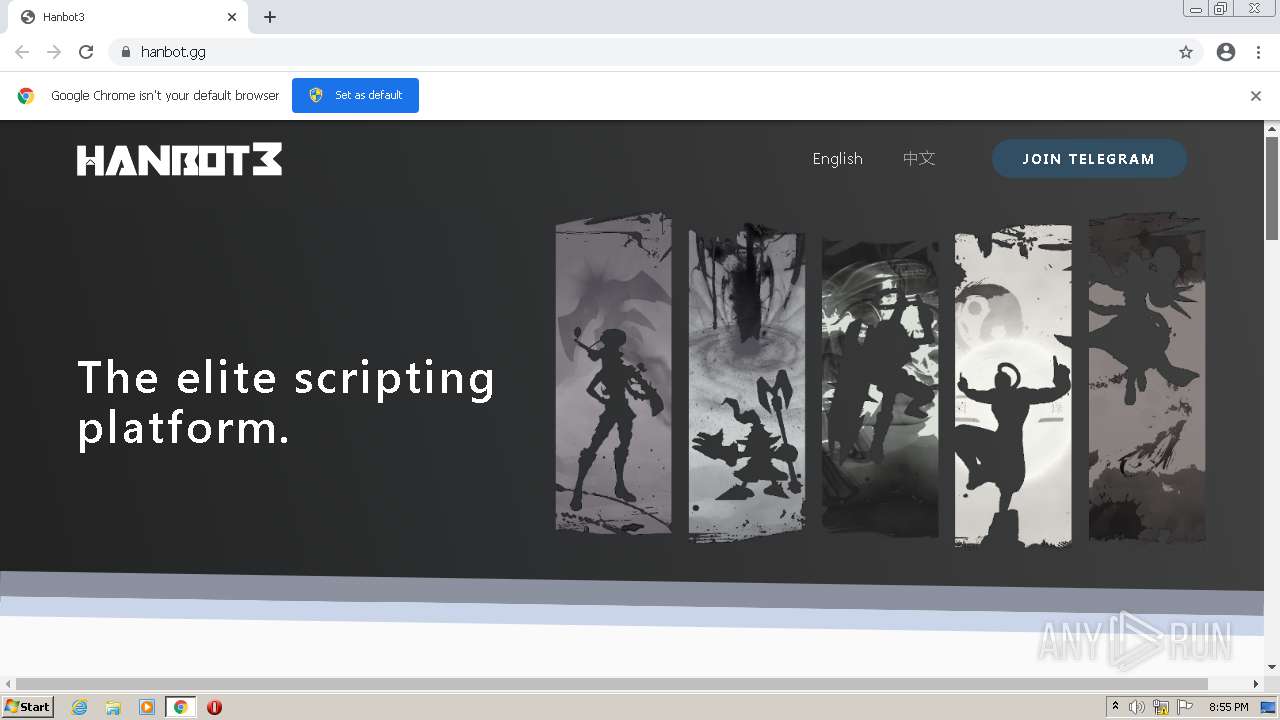Open Chrome's three-dot menu

pos(1258,52)
